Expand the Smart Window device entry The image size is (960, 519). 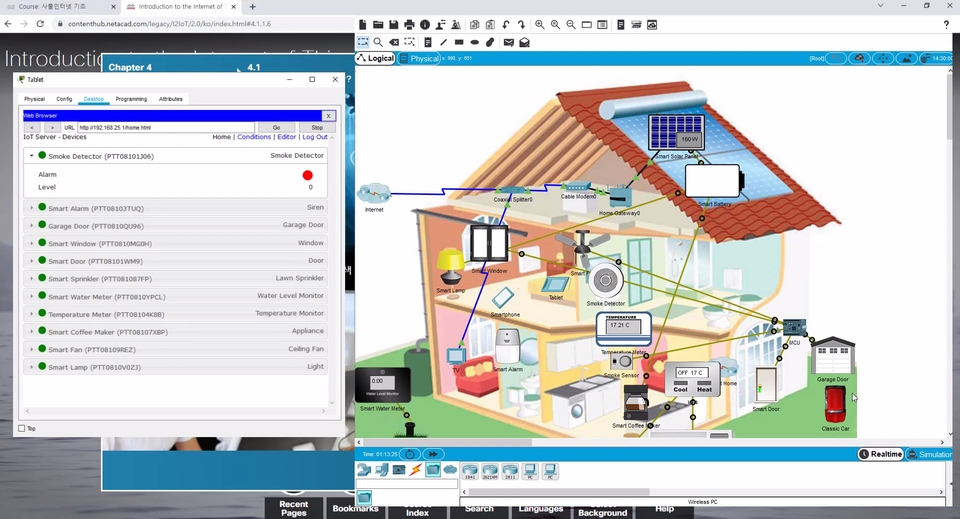(x=32, y=243)
